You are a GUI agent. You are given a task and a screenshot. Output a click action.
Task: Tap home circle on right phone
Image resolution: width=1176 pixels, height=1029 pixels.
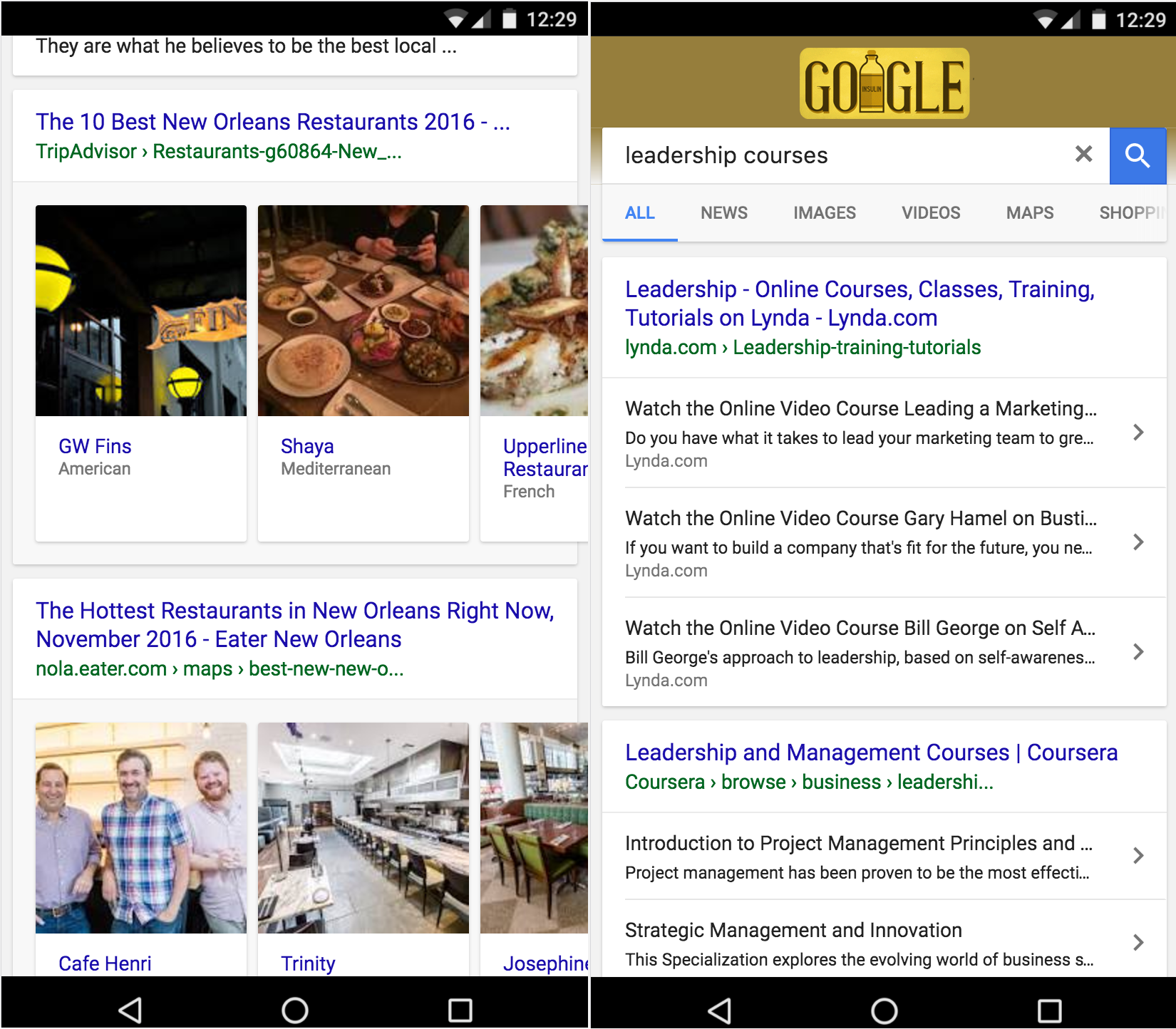[884, 1010]
